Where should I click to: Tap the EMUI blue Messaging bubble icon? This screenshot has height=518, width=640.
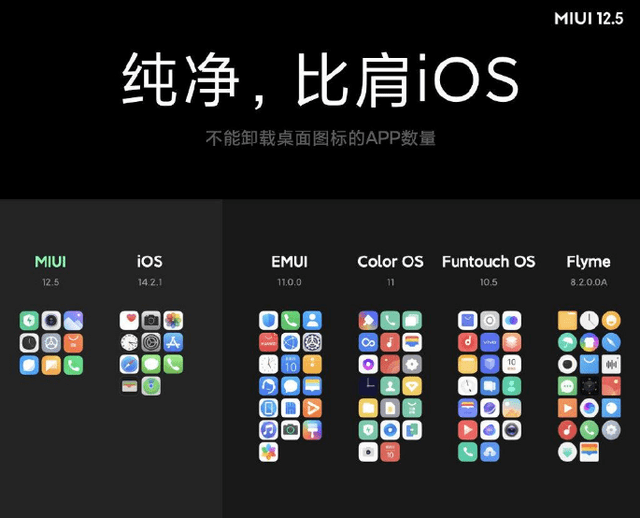coord(290,386)
